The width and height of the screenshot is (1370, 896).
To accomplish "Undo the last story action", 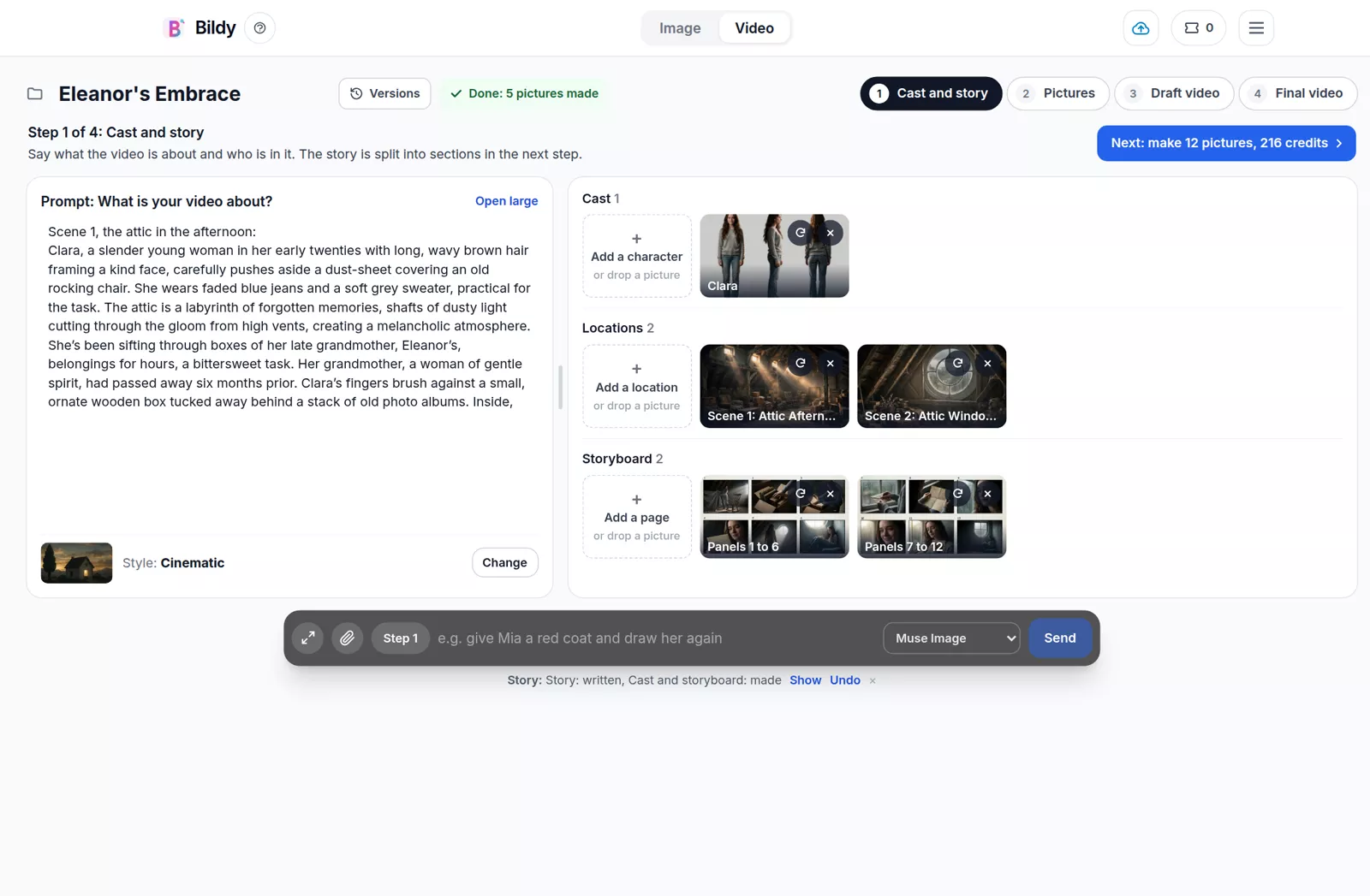I will click(844, 680).
